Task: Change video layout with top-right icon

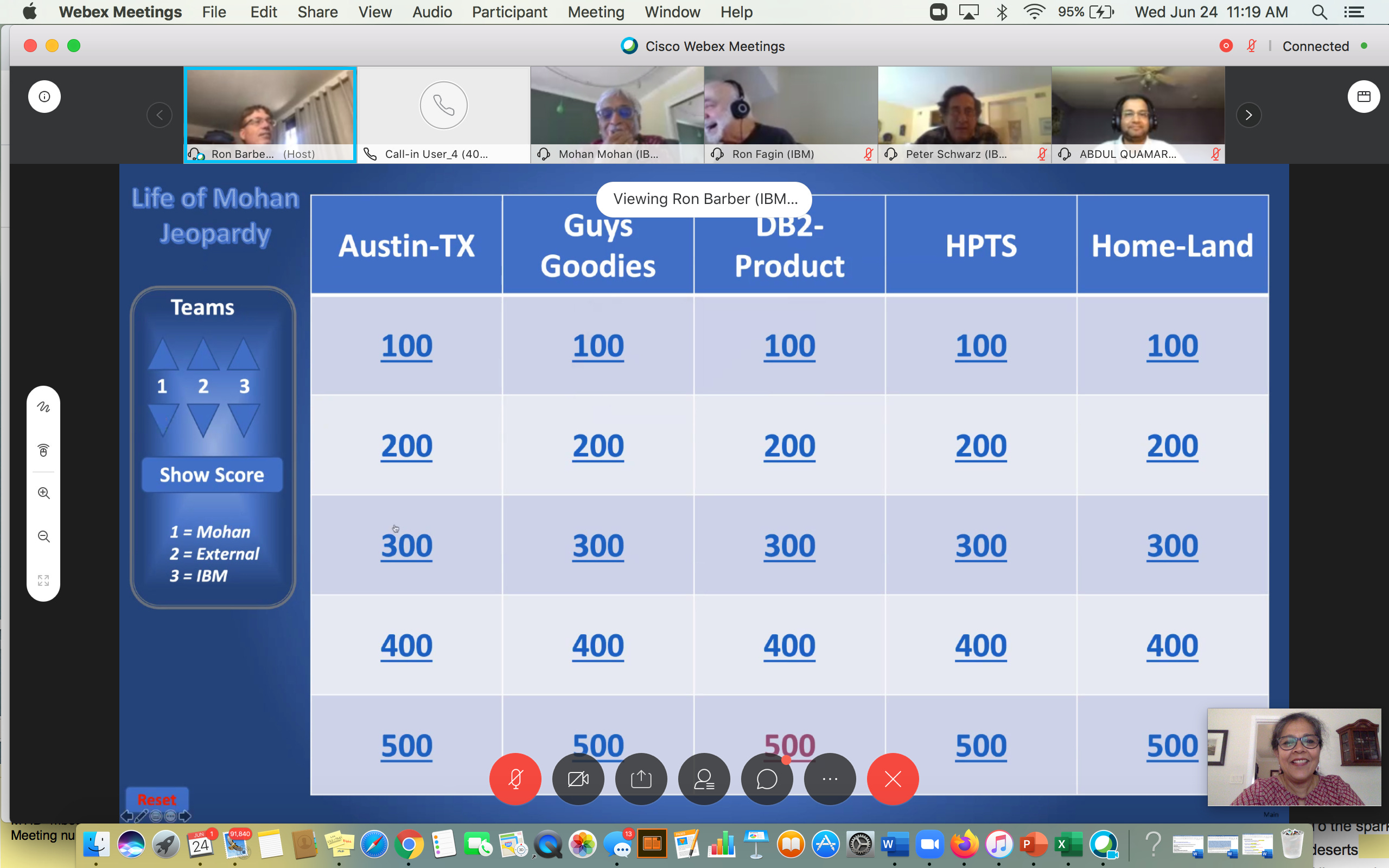Action: 1363,97
